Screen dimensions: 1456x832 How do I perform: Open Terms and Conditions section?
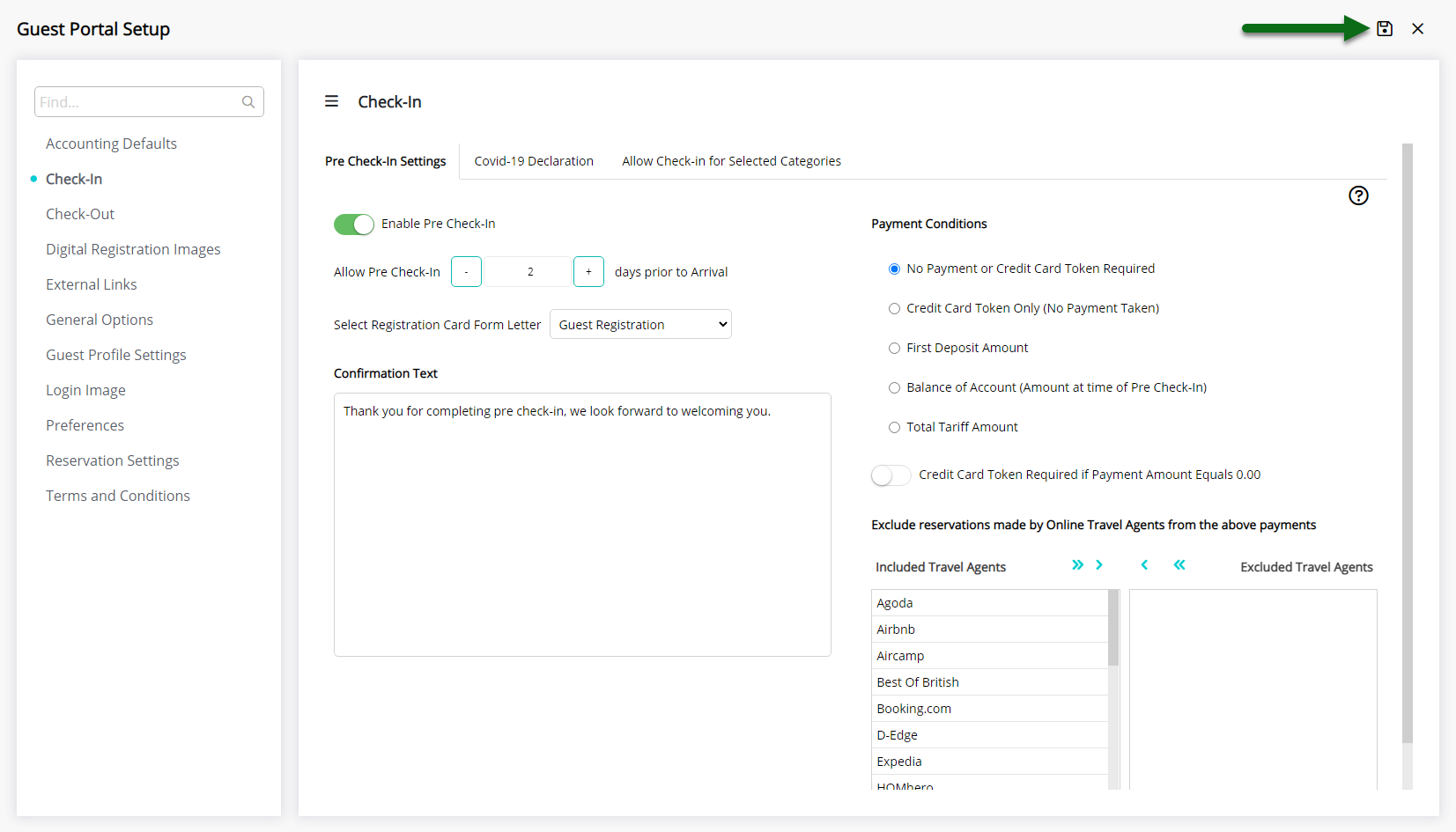coord(118,496)
